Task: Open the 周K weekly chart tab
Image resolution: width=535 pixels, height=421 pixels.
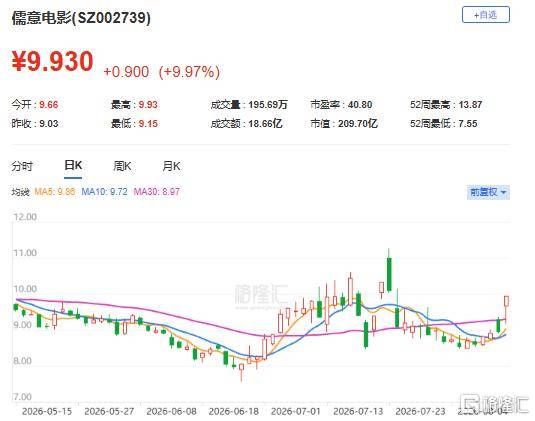Action: [x=122, y=166]
